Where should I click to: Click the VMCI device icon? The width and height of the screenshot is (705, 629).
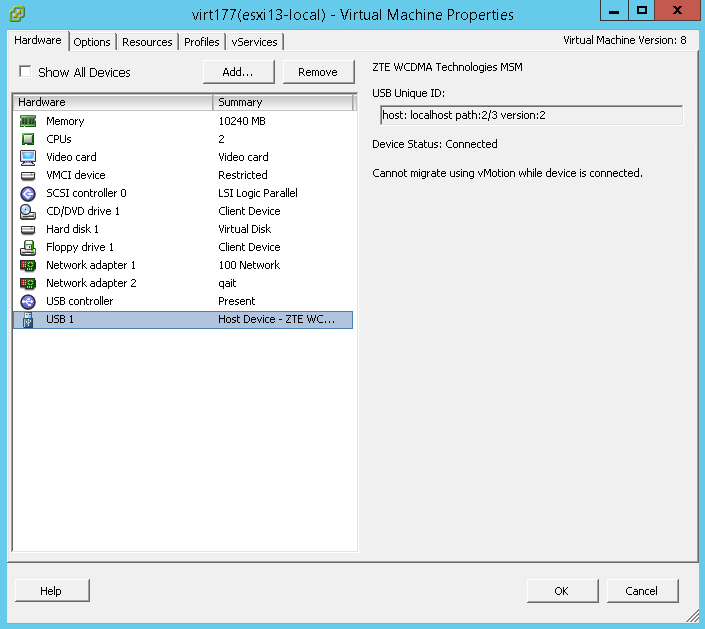tap(28, 175)
